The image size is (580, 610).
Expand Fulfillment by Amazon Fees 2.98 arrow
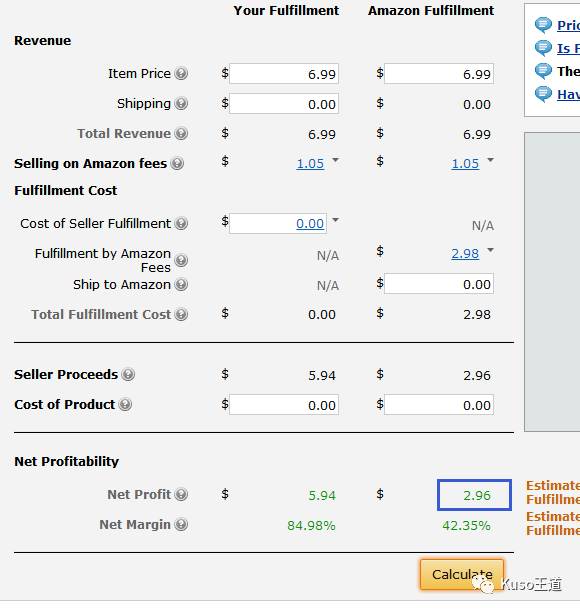coord(491,250)
